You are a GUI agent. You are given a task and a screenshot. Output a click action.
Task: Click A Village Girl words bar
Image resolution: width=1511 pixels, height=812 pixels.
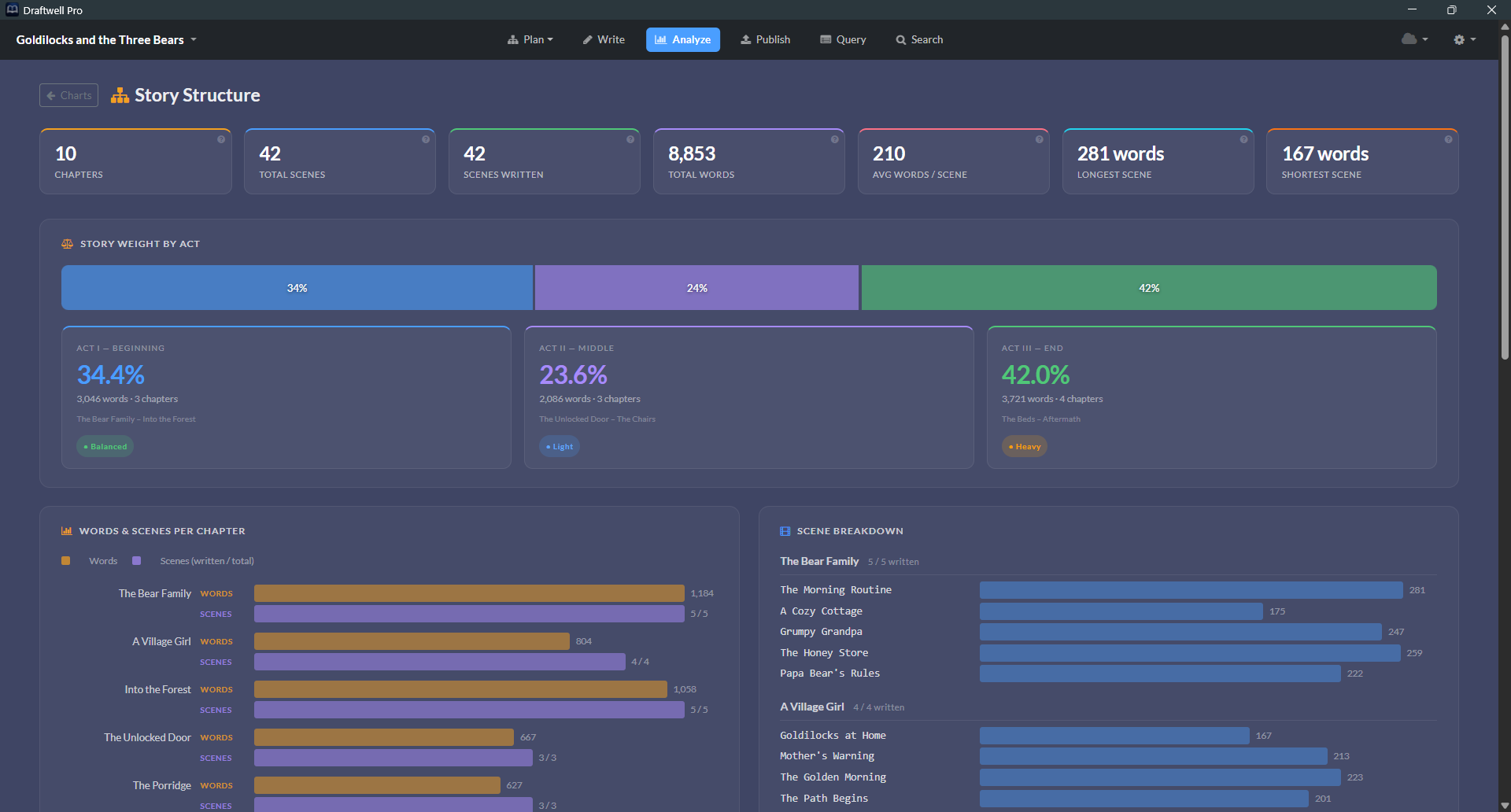point(412,641)
